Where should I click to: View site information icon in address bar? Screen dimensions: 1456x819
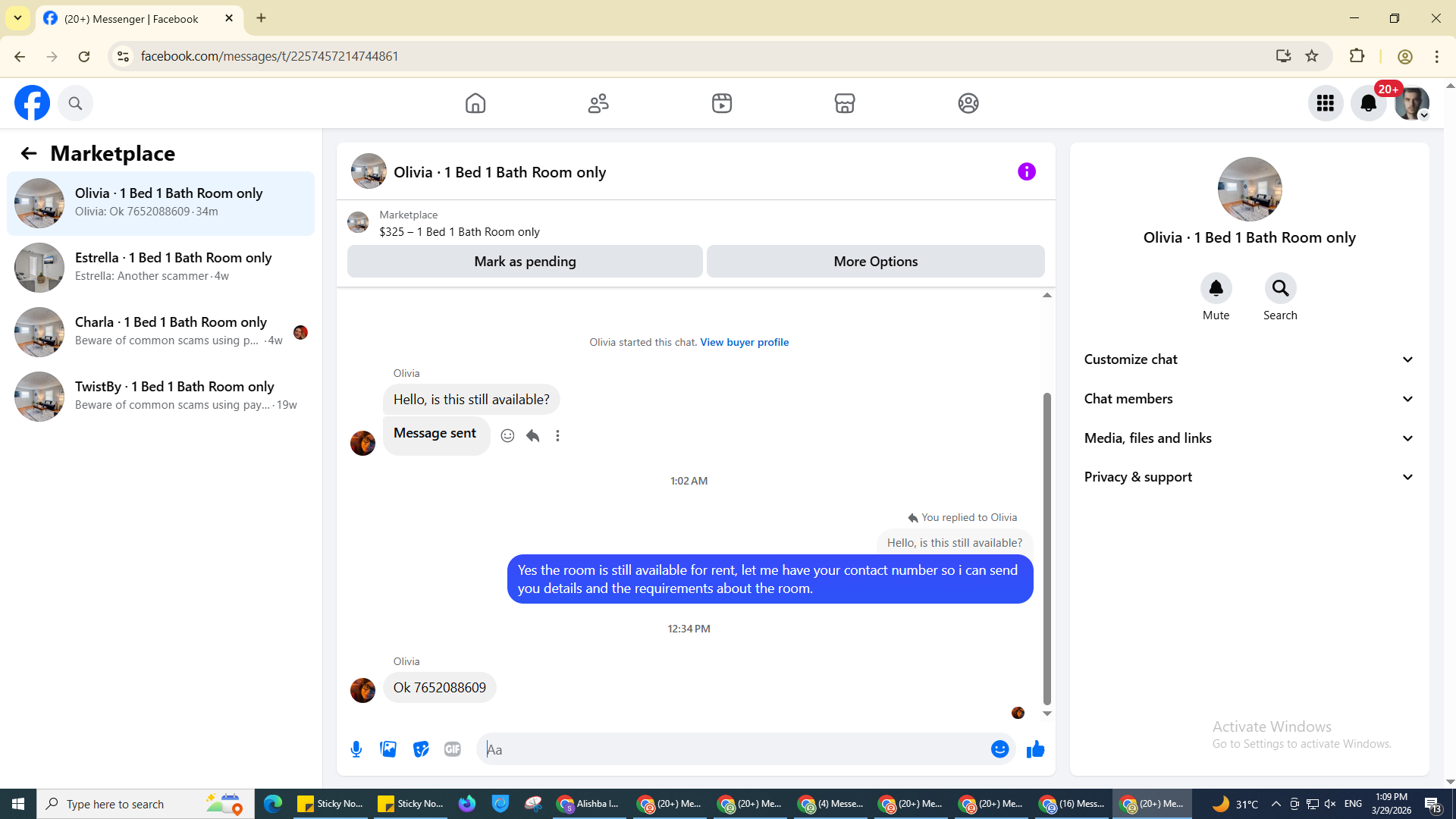click(x=123, y=56)
